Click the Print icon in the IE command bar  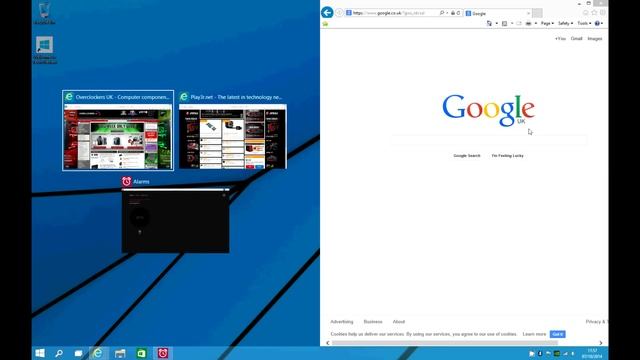click(529, 24)
